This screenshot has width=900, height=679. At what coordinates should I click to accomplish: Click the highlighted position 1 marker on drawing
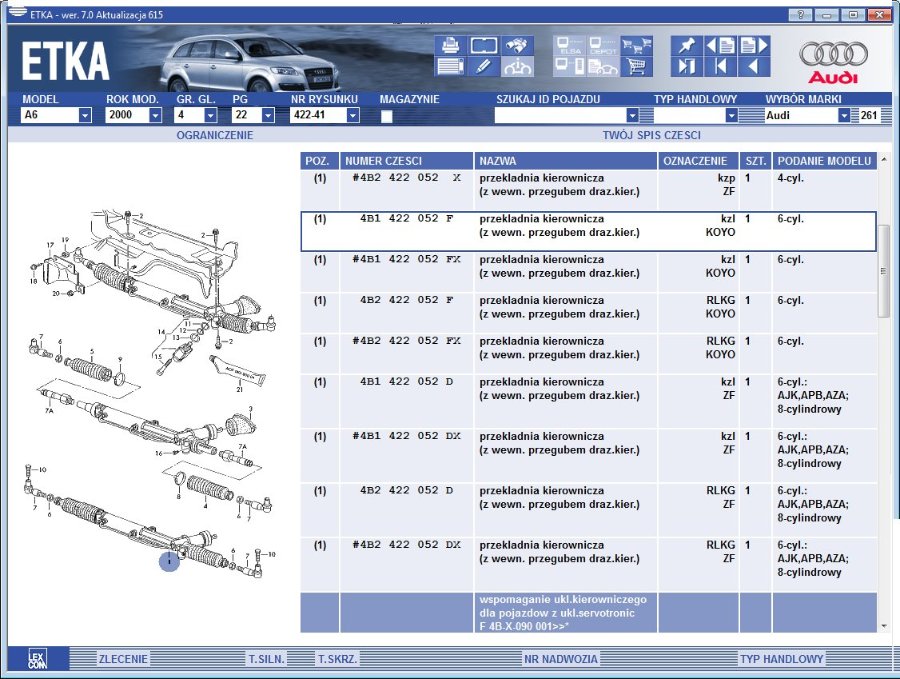tap(169, 561)
